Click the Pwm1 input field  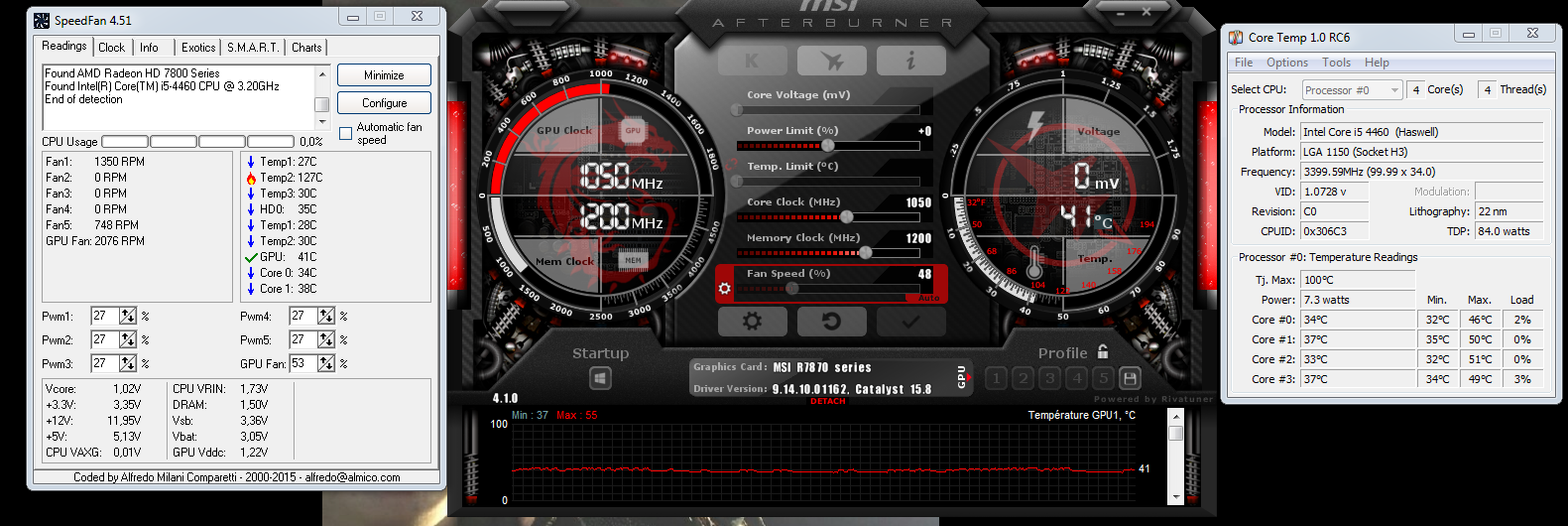click(x=105, y=316)
